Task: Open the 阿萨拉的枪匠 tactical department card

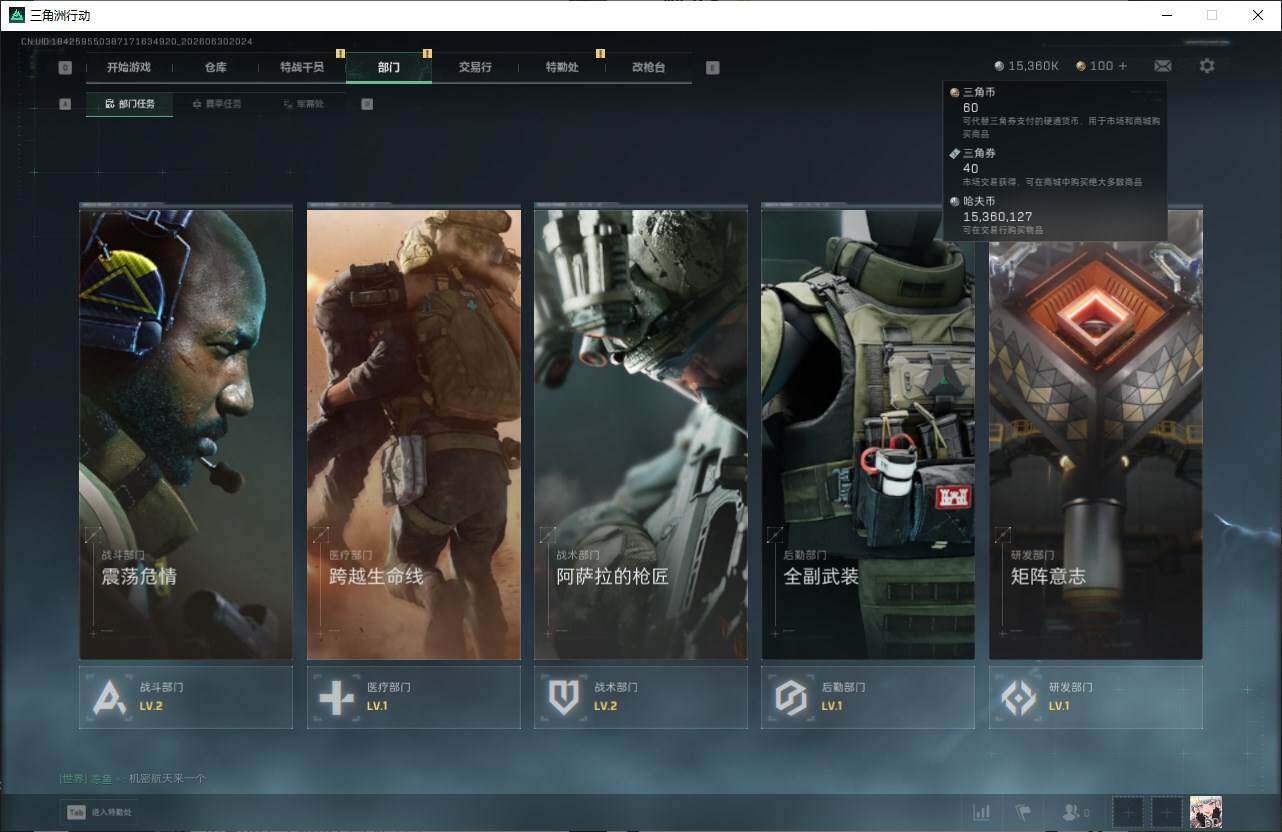Action: [x=641, y=432]
